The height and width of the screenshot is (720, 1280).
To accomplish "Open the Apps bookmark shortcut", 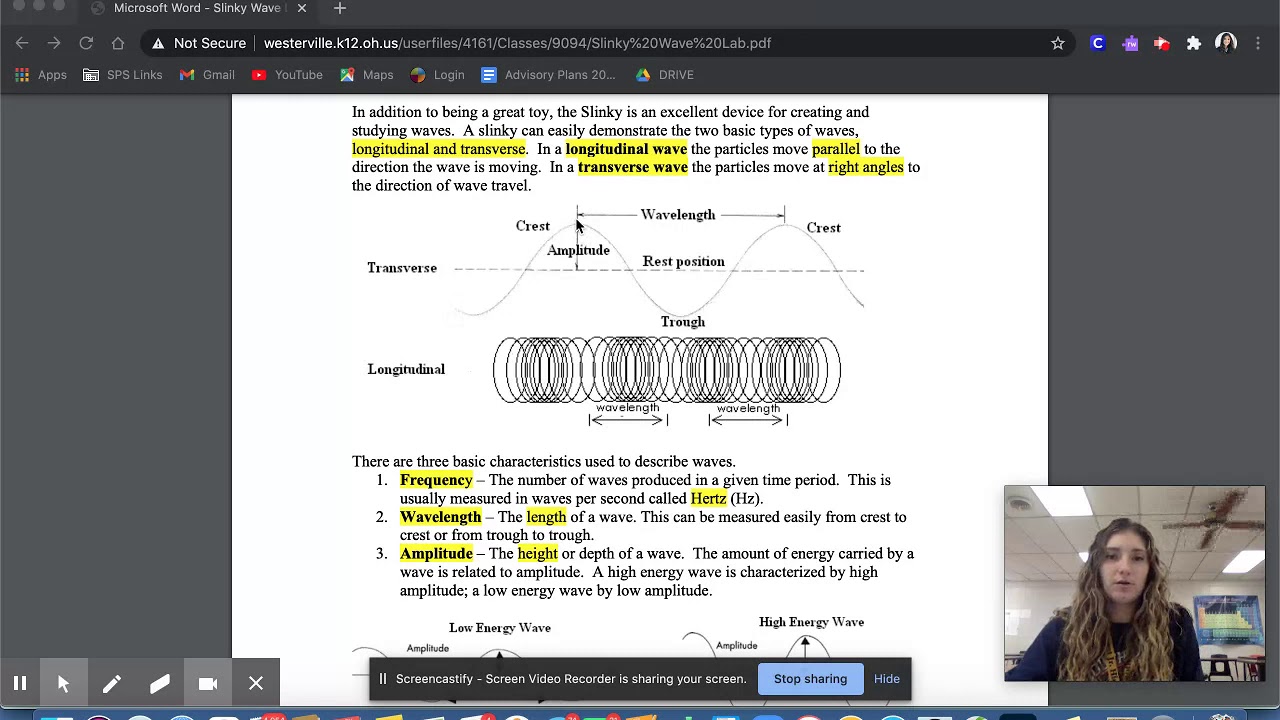I will [42, 75].
